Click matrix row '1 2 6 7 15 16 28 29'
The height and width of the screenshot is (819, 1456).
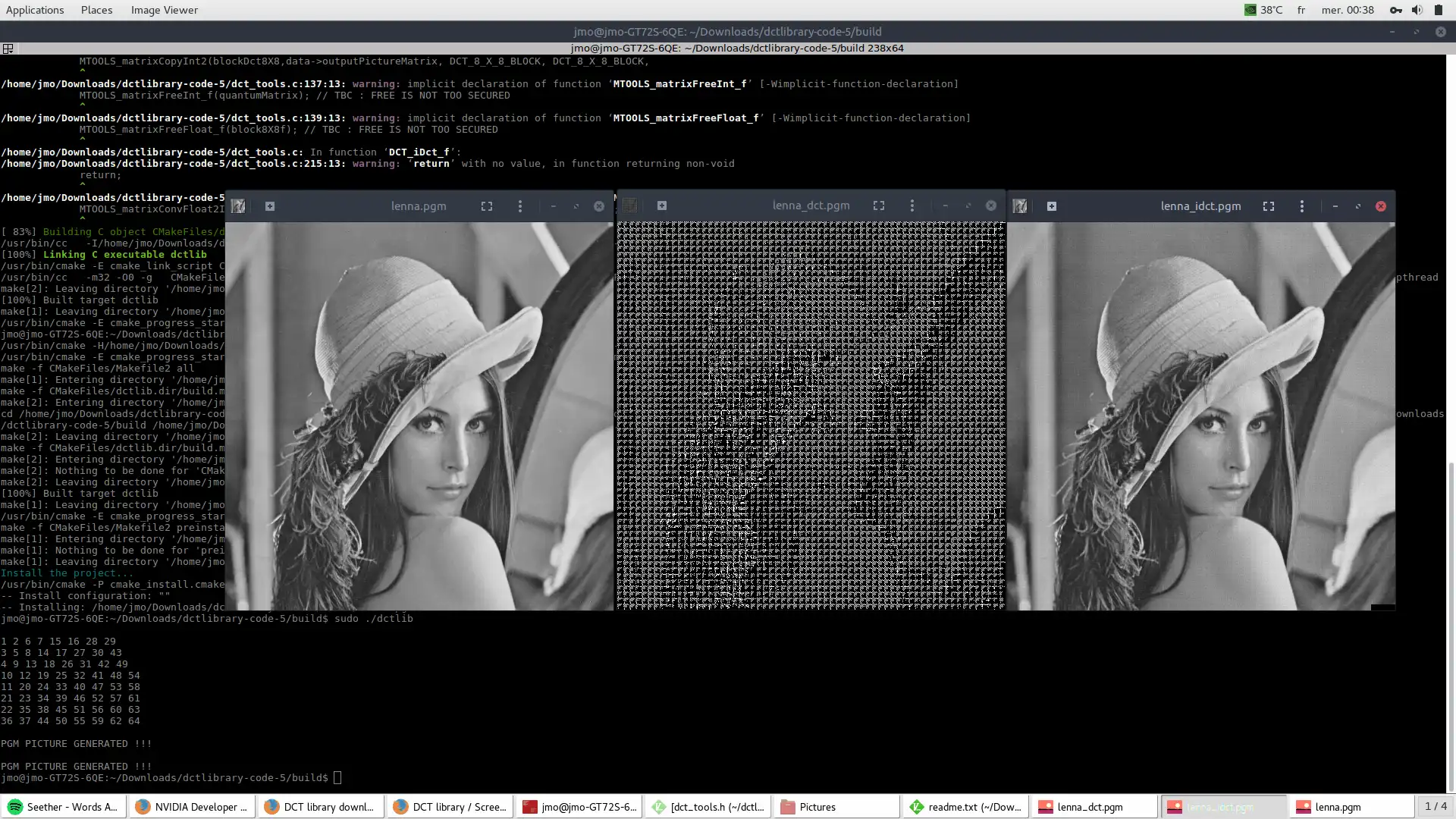coord(58,642)
